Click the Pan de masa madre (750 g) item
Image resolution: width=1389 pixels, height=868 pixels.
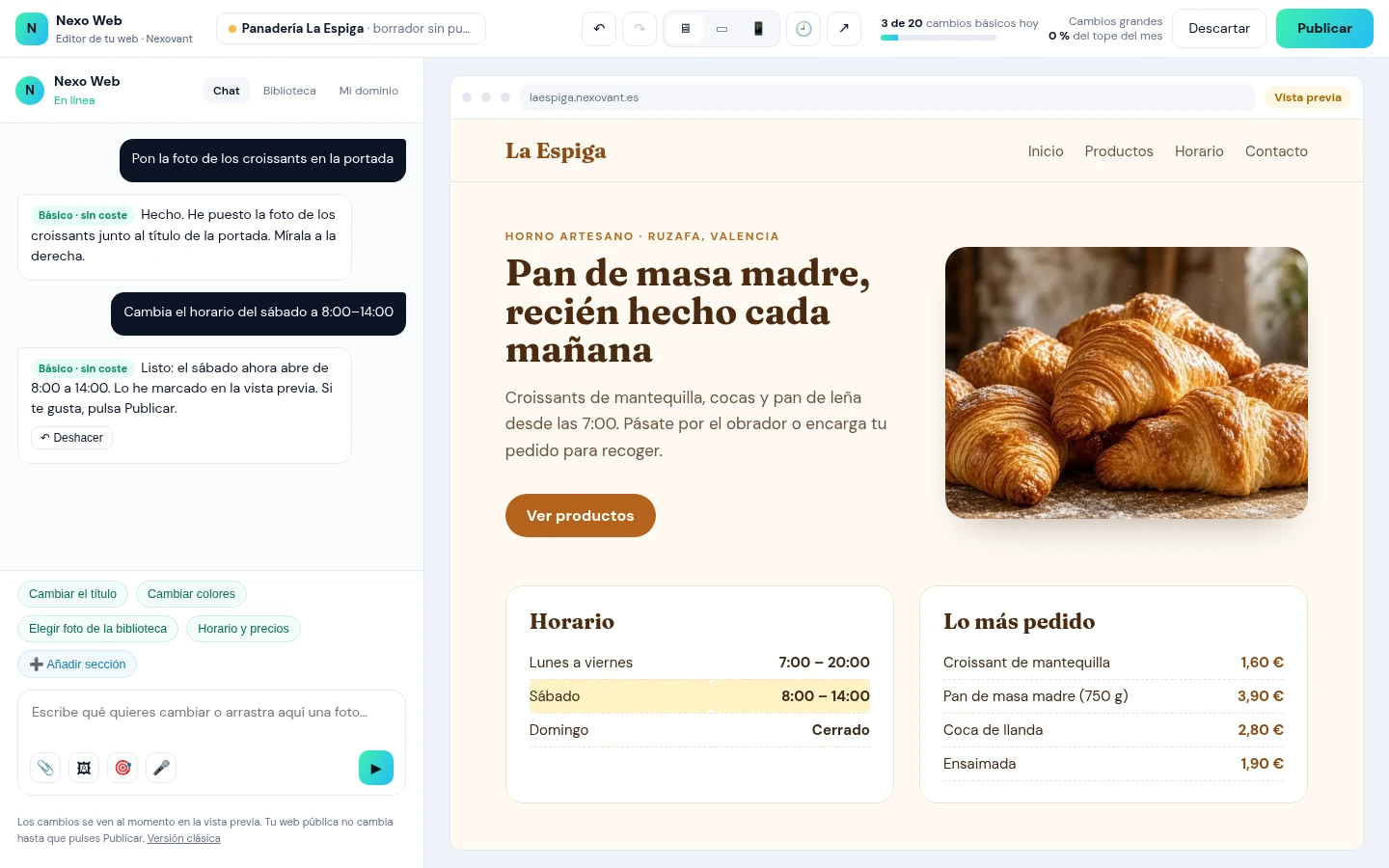[x=1036, y=696]
